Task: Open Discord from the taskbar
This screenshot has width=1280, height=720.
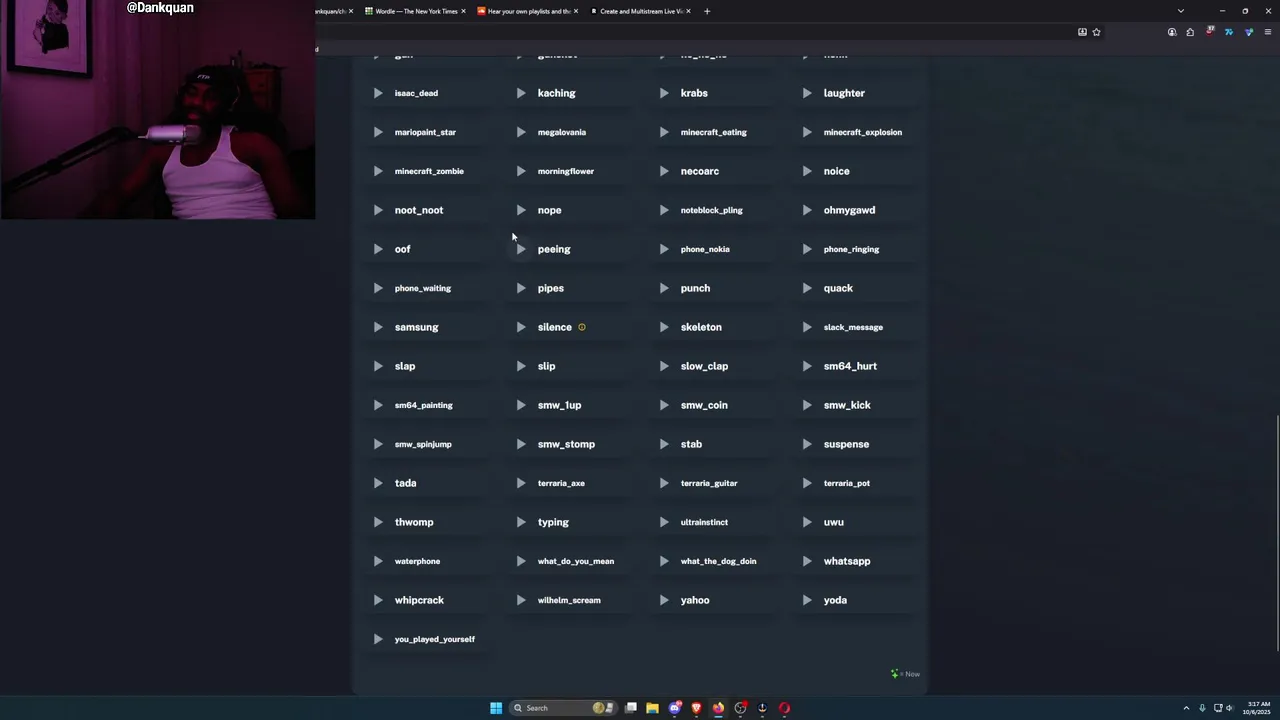Action: pos(675,708)
